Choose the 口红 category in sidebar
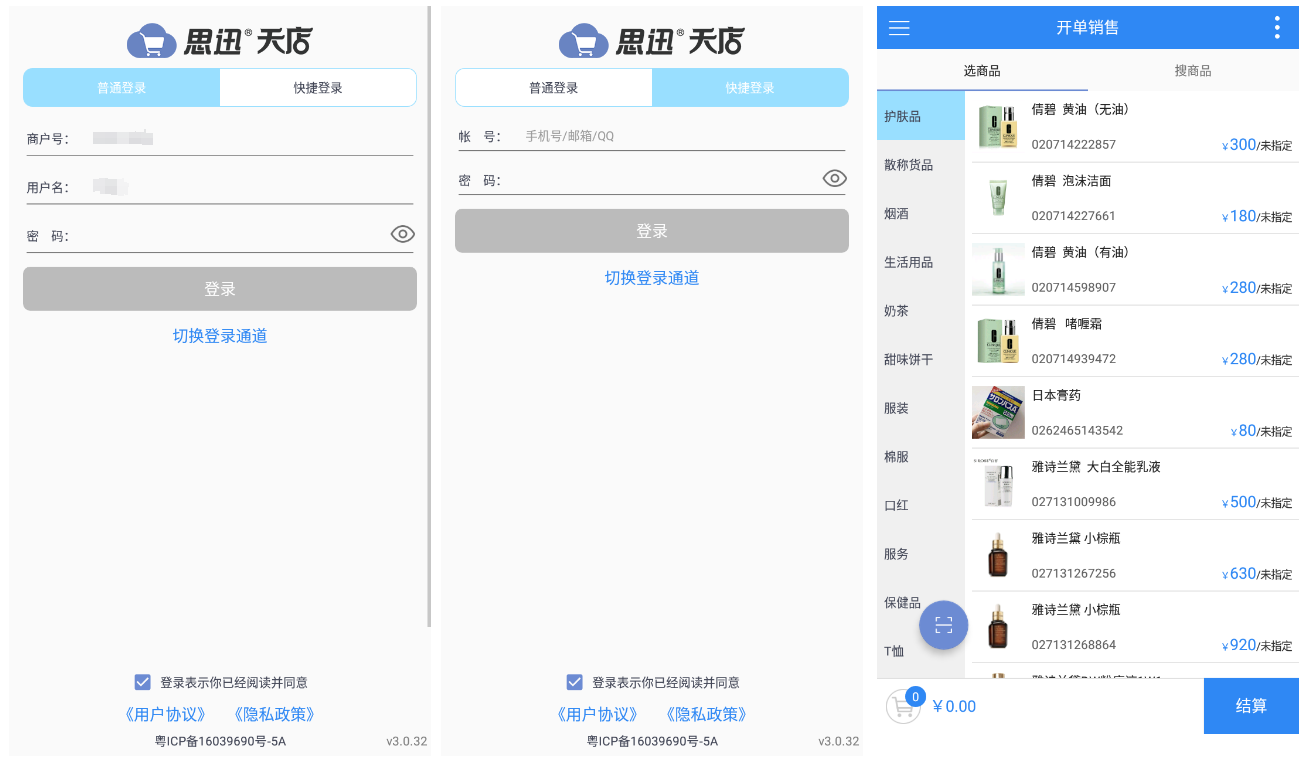The width and height of the screenshot is (1314, 758). 897,505
